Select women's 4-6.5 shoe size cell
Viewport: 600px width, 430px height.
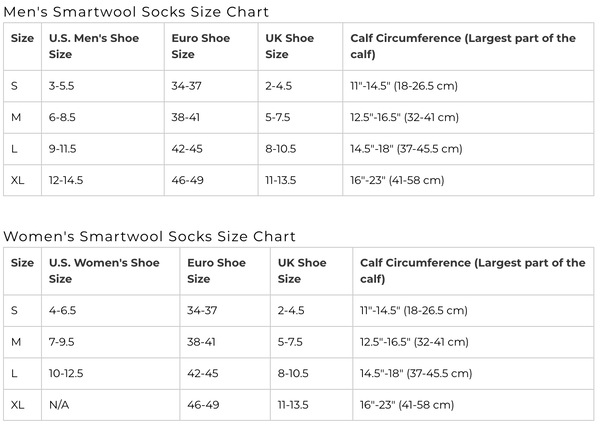[x=62, y=310]
